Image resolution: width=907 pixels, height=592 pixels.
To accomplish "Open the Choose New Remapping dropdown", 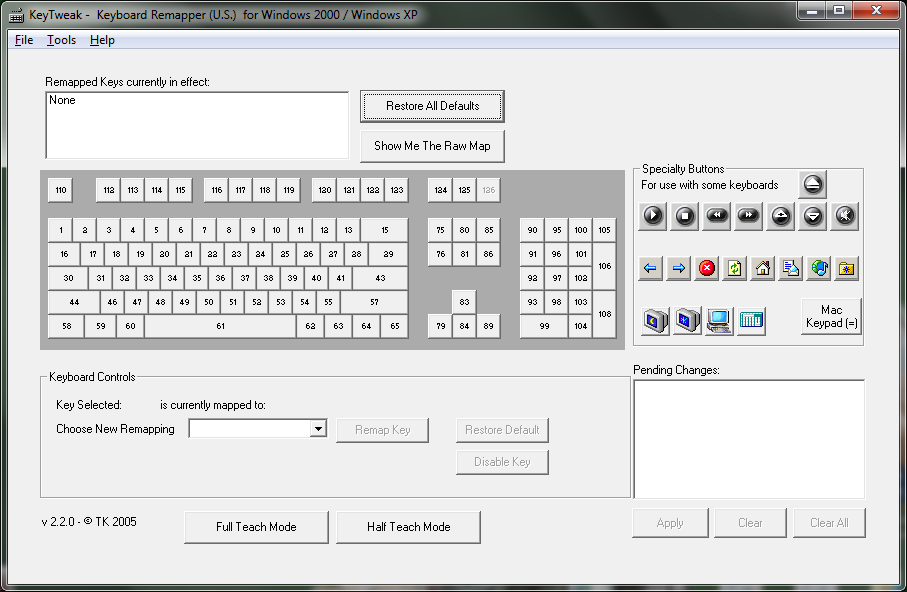I will pyautogui.click(x=318, y=429).
